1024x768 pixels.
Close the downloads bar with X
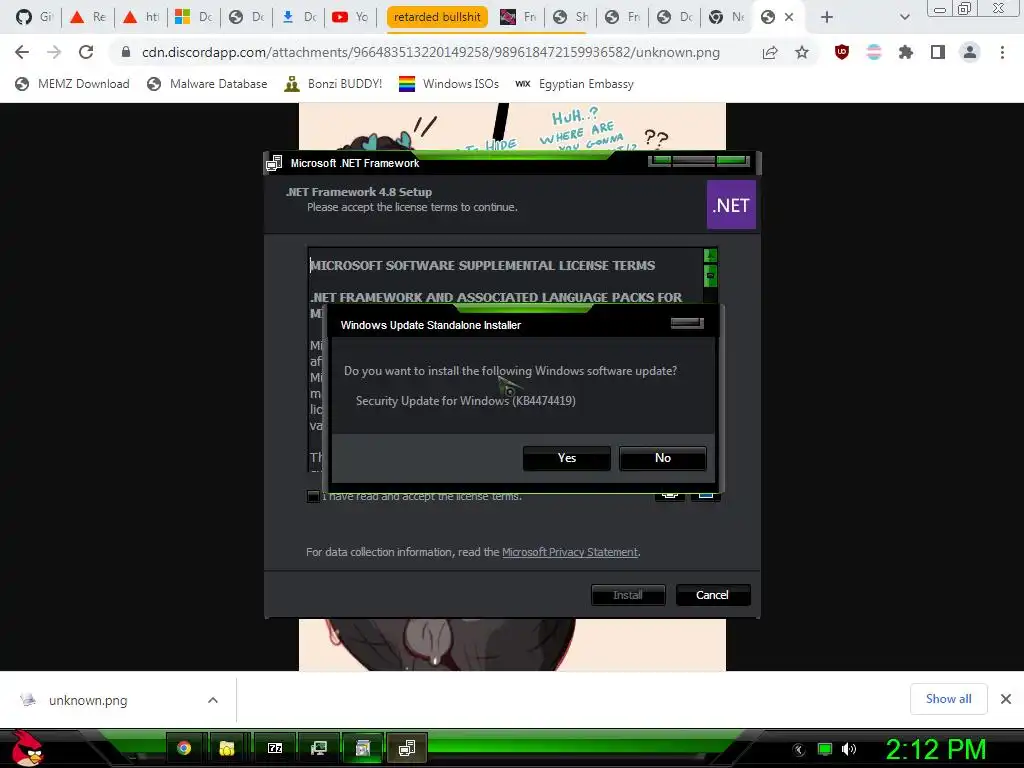[1006, 699]
